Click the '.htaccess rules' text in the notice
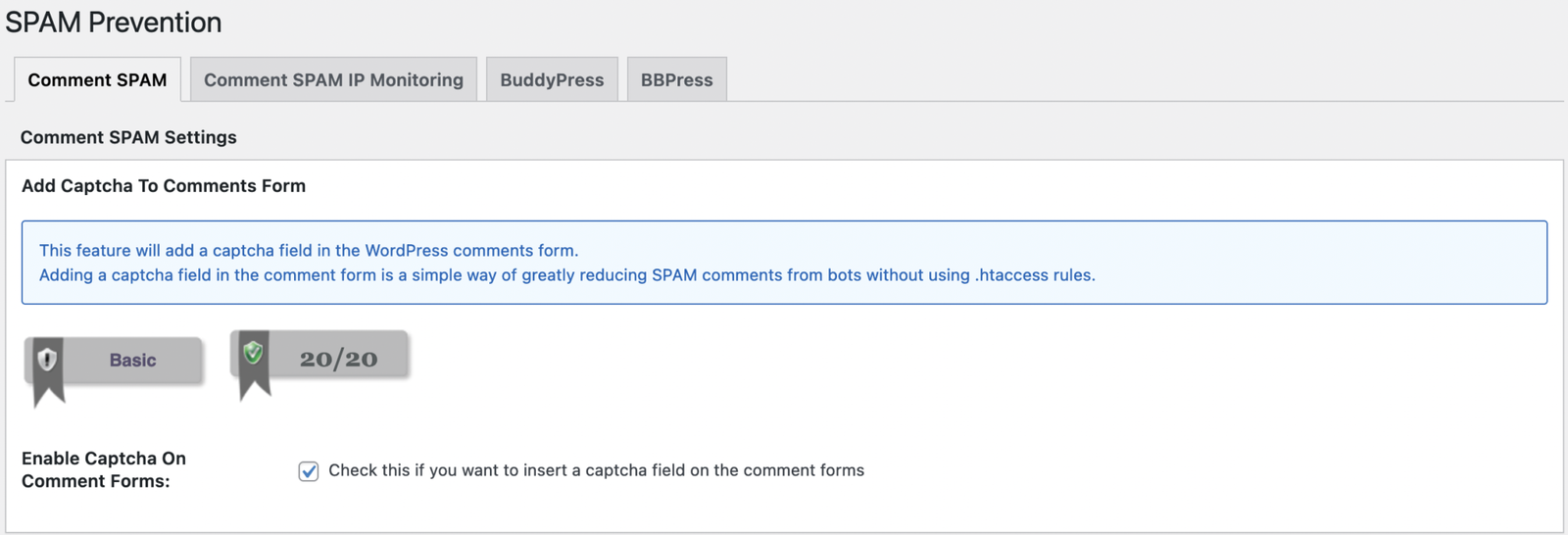The width and height of the screenshot is (1568, 535). [x=1035, y=275]
